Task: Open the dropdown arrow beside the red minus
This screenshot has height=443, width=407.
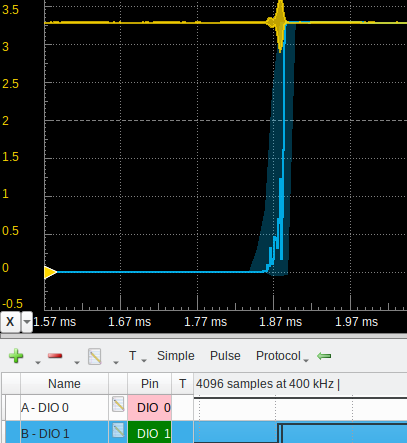Action: tap(77, 362)
